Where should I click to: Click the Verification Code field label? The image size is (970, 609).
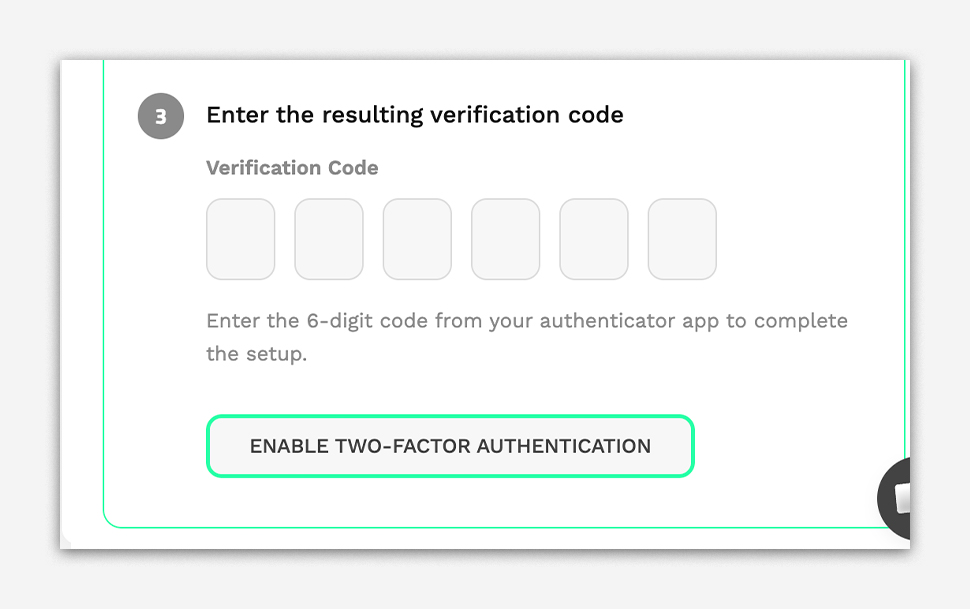point(292,168)
